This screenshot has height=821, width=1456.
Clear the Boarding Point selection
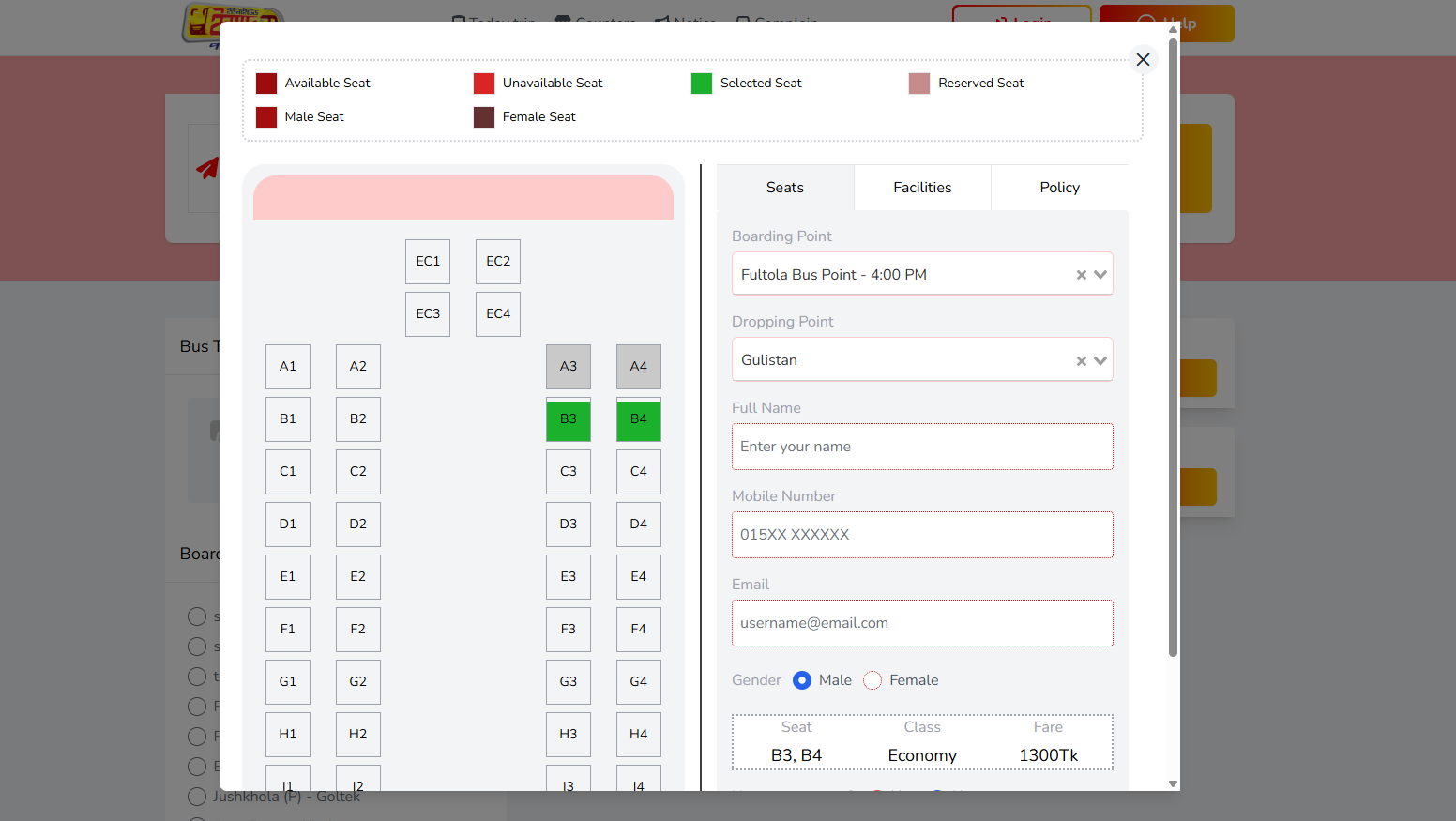[1081, 273]
